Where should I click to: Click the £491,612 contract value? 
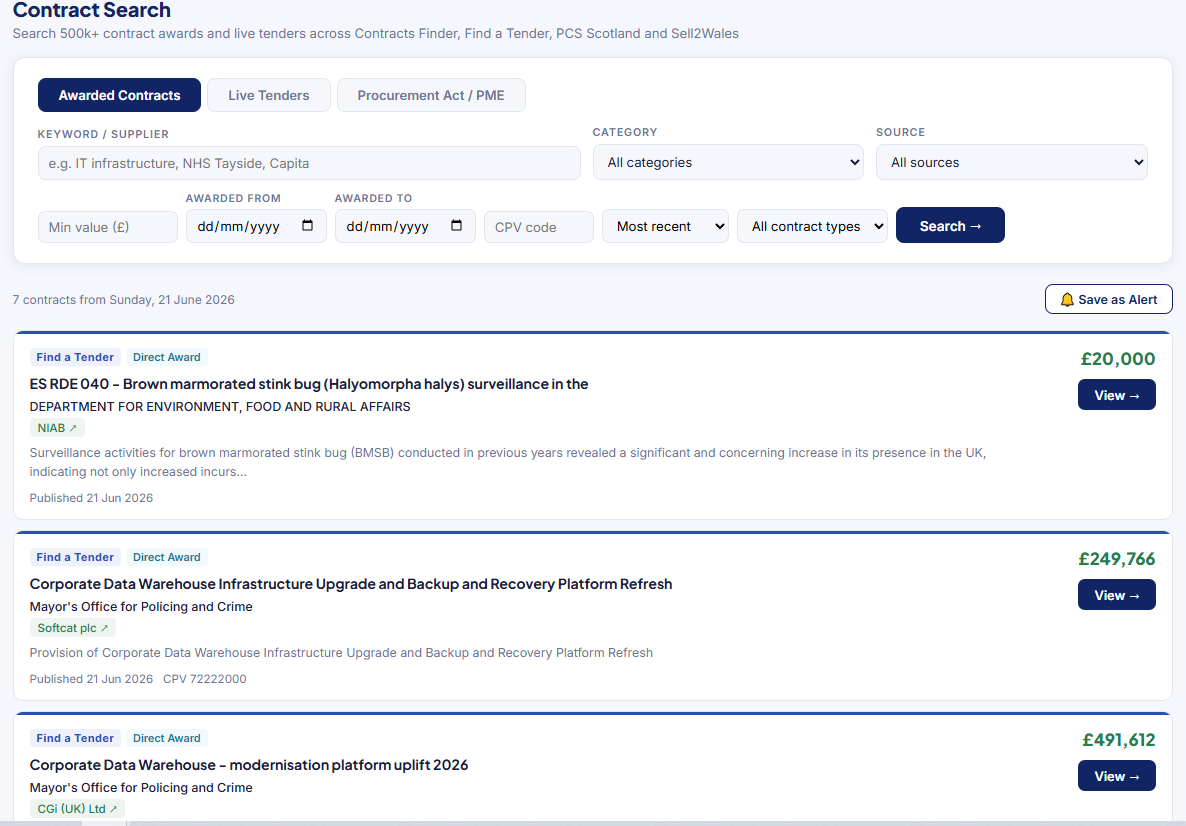pos(1119,740)
